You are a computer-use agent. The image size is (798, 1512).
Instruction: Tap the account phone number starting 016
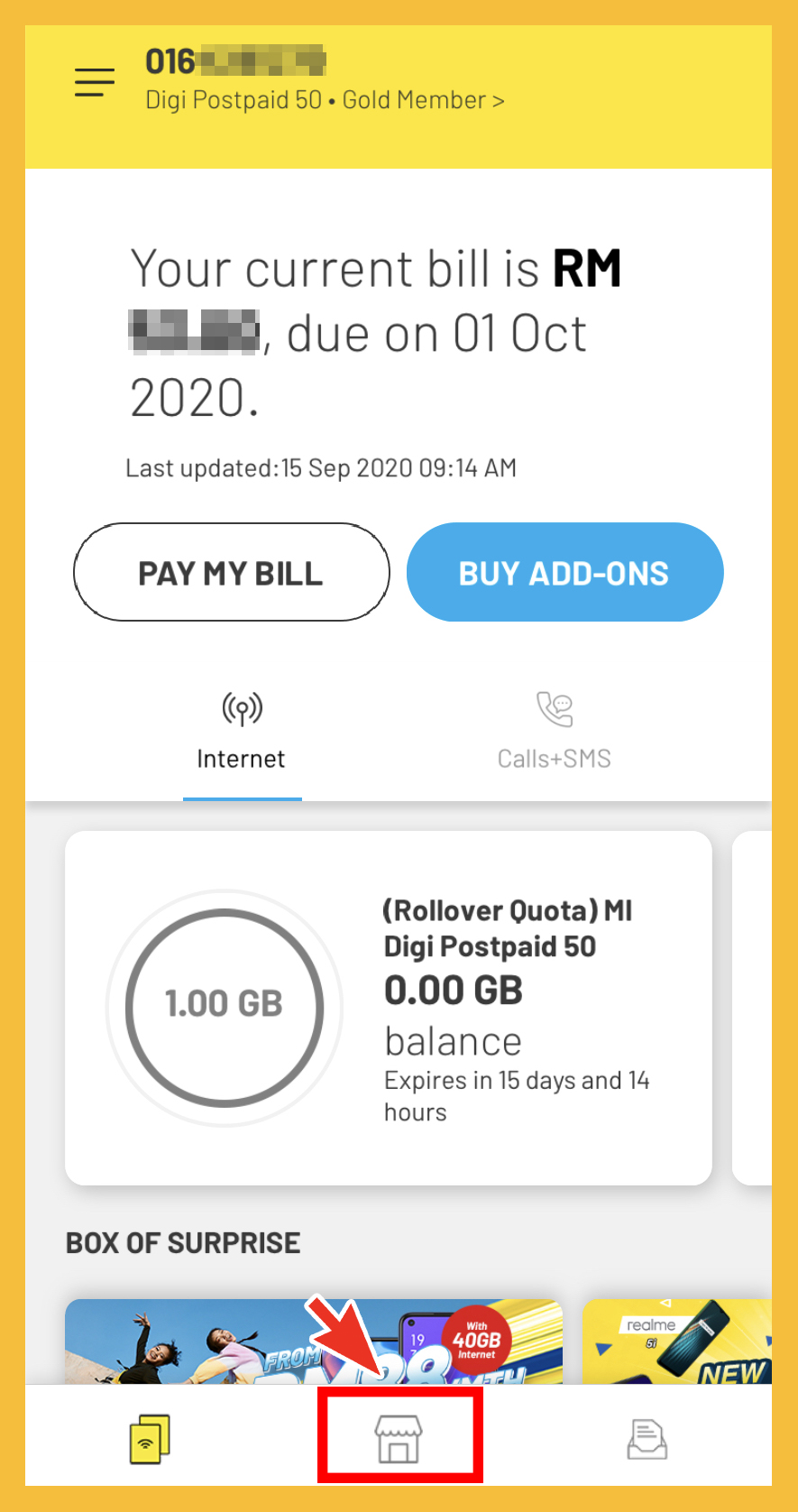[x=235, y=61]
